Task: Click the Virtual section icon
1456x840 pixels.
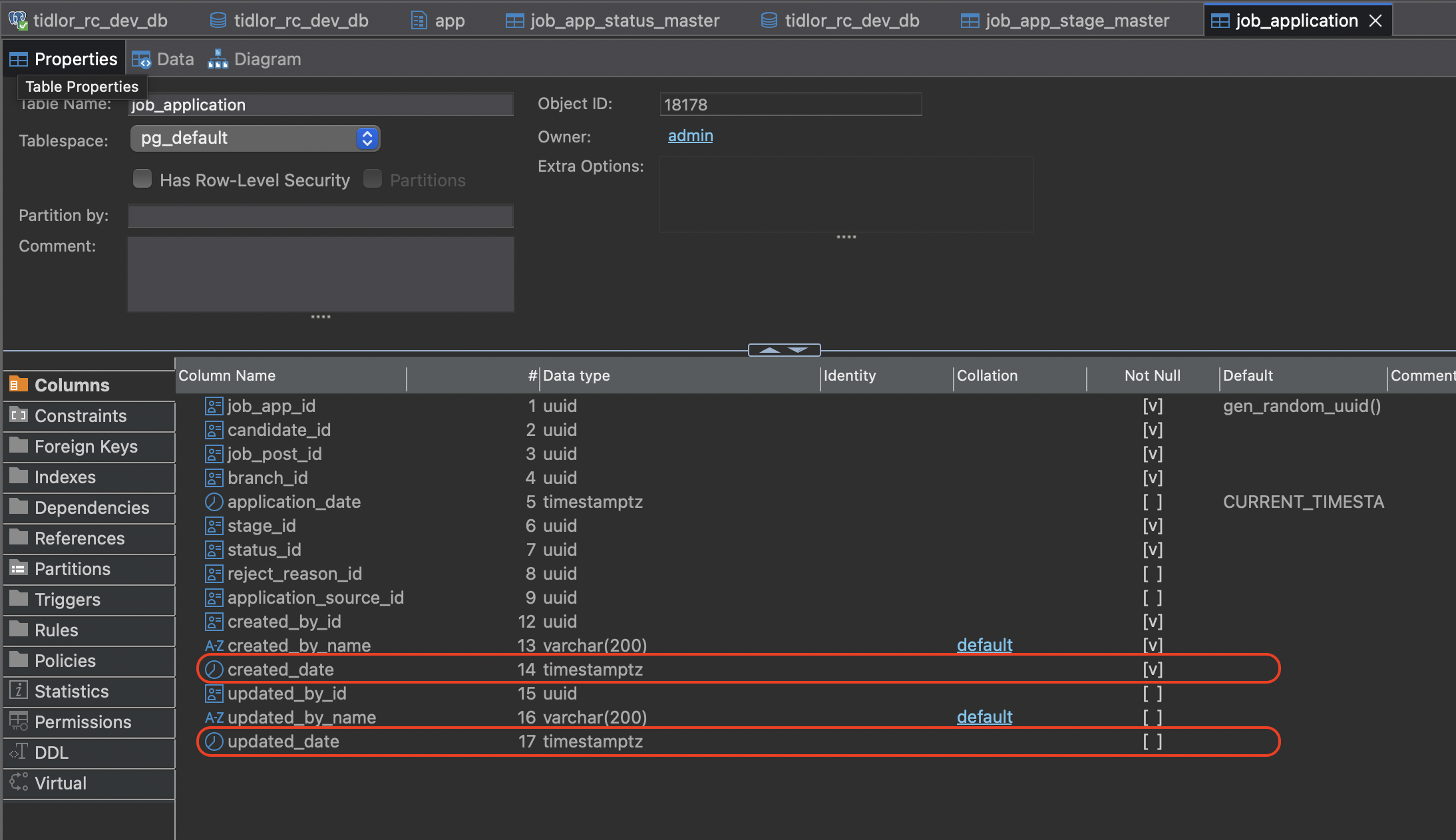Action: [x=19, y=783]
